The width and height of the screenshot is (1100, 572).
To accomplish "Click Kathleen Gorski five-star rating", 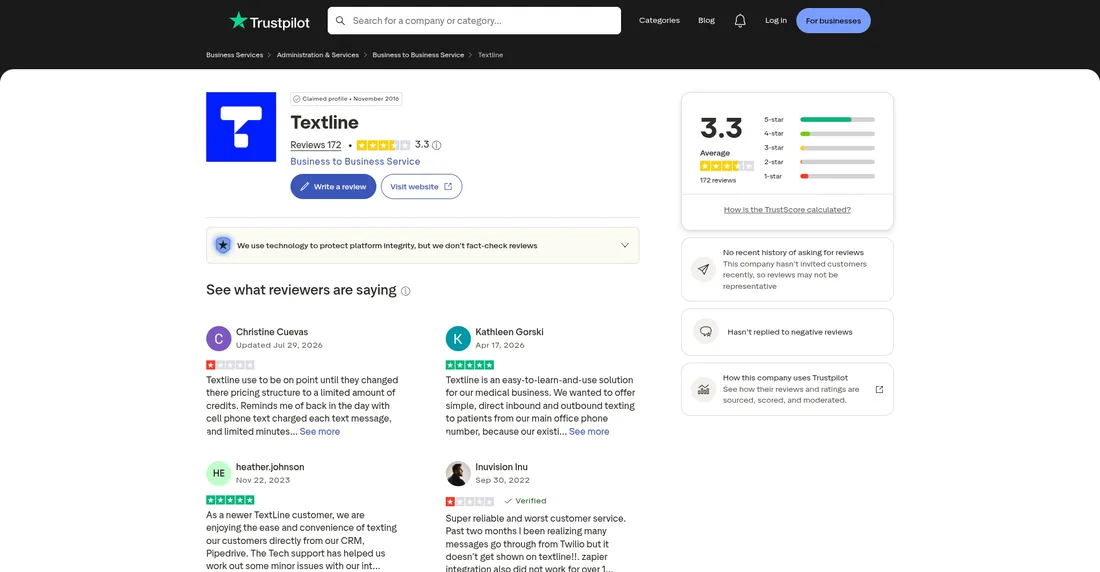I will tap(470, 365).
